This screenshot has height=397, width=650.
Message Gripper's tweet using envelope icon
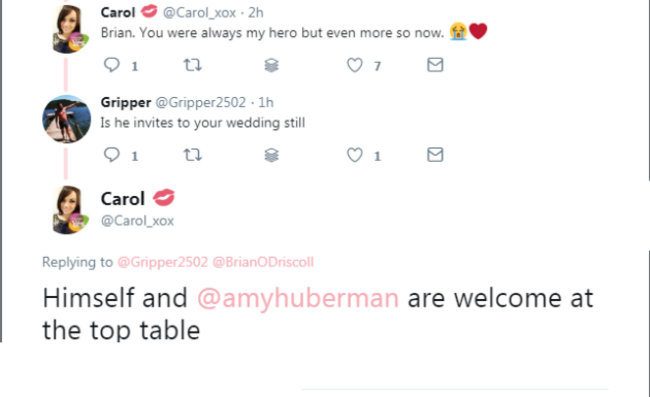435,155
